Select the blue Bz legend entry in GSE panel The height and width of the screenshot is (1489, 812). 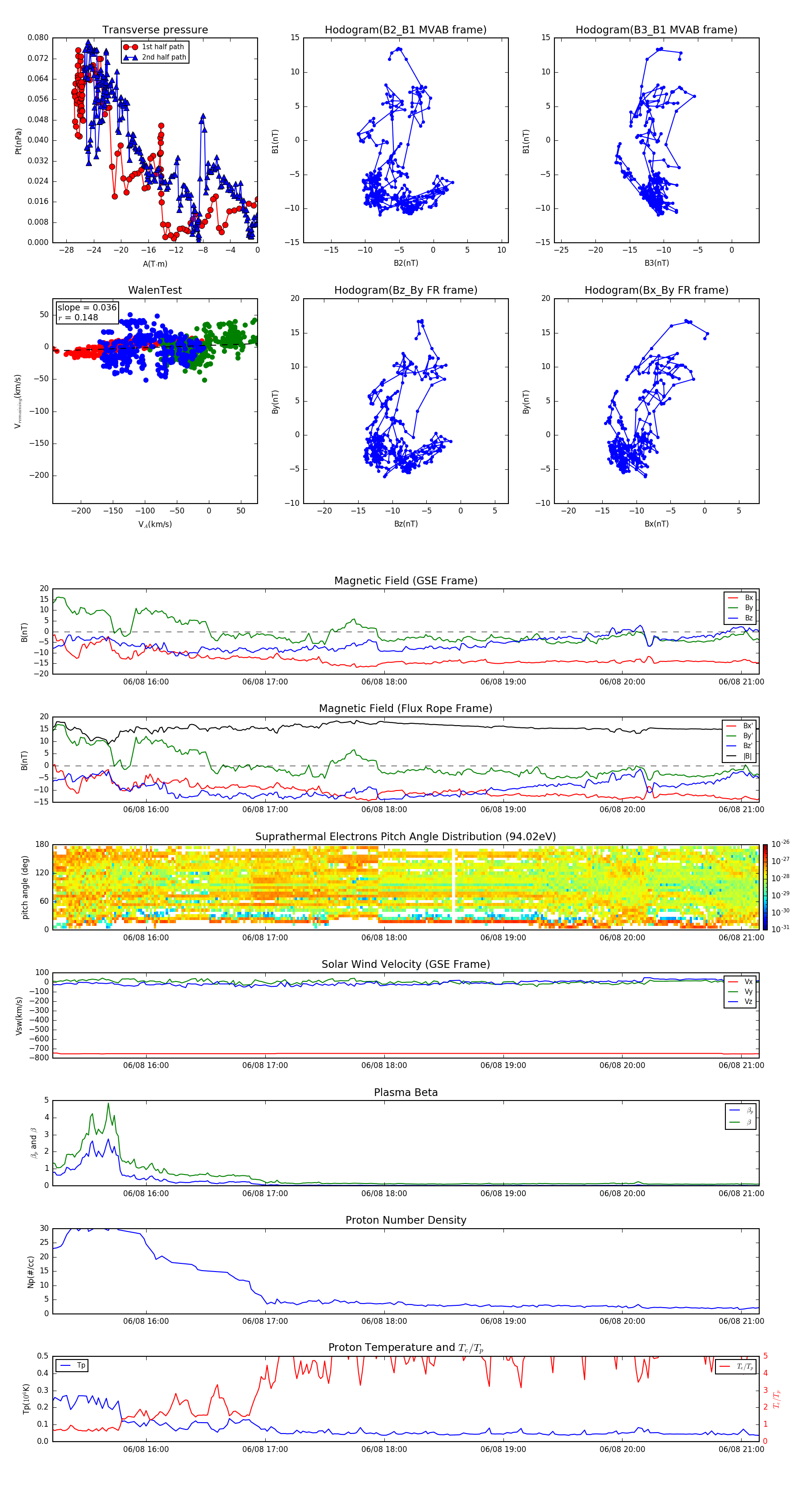click(740, 618)
